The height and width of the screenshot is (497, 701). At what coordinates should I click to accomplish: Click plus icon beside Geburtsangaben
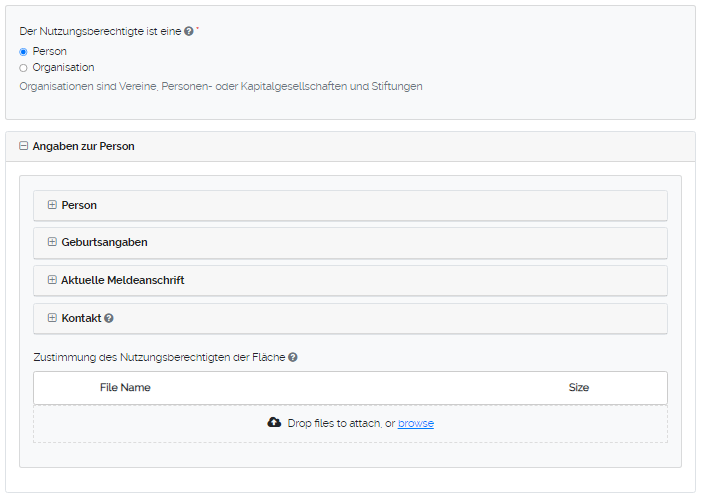(52, 242)
